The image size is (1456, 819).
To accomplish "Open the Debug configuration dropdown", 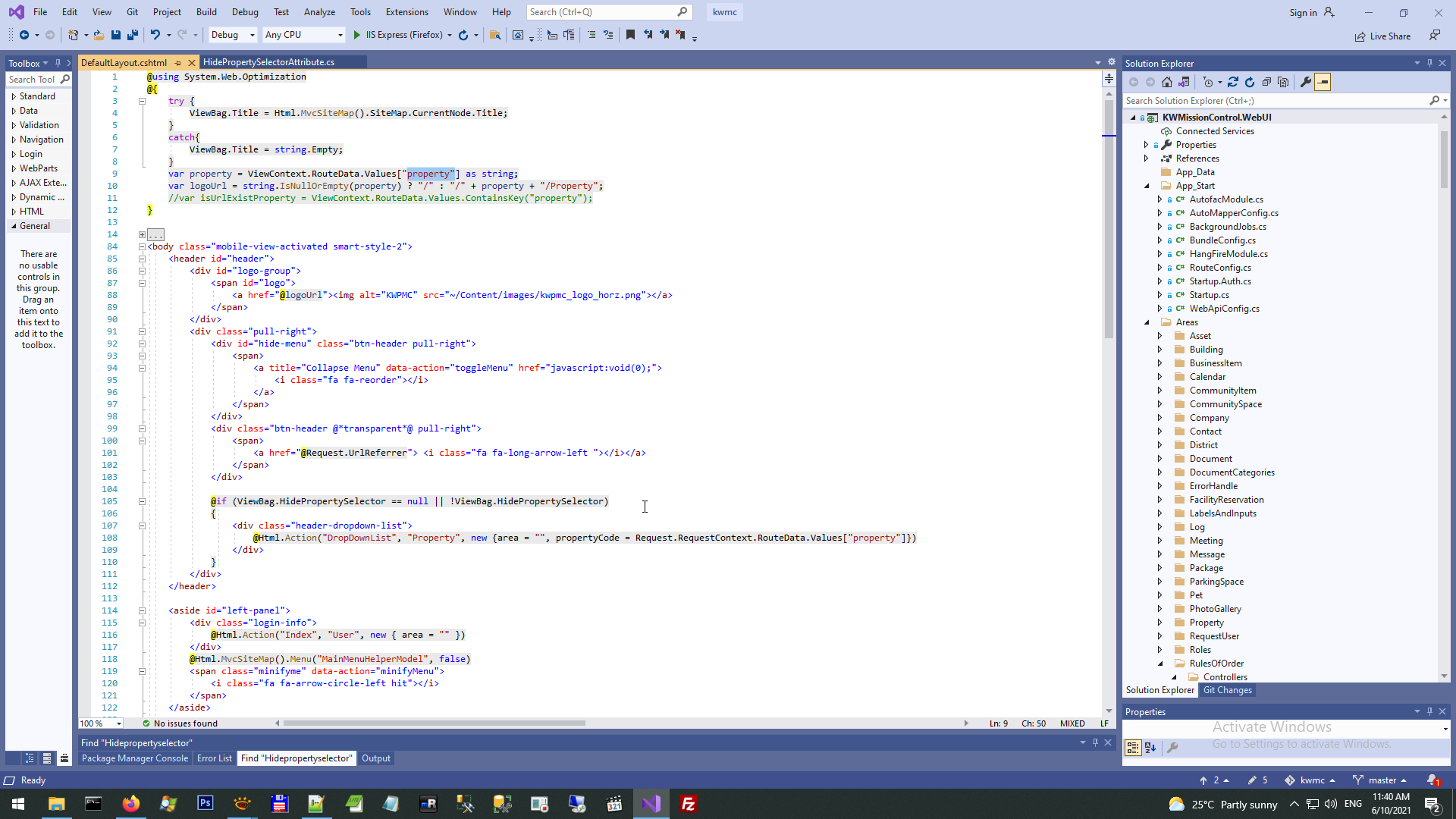I will 252,35.
